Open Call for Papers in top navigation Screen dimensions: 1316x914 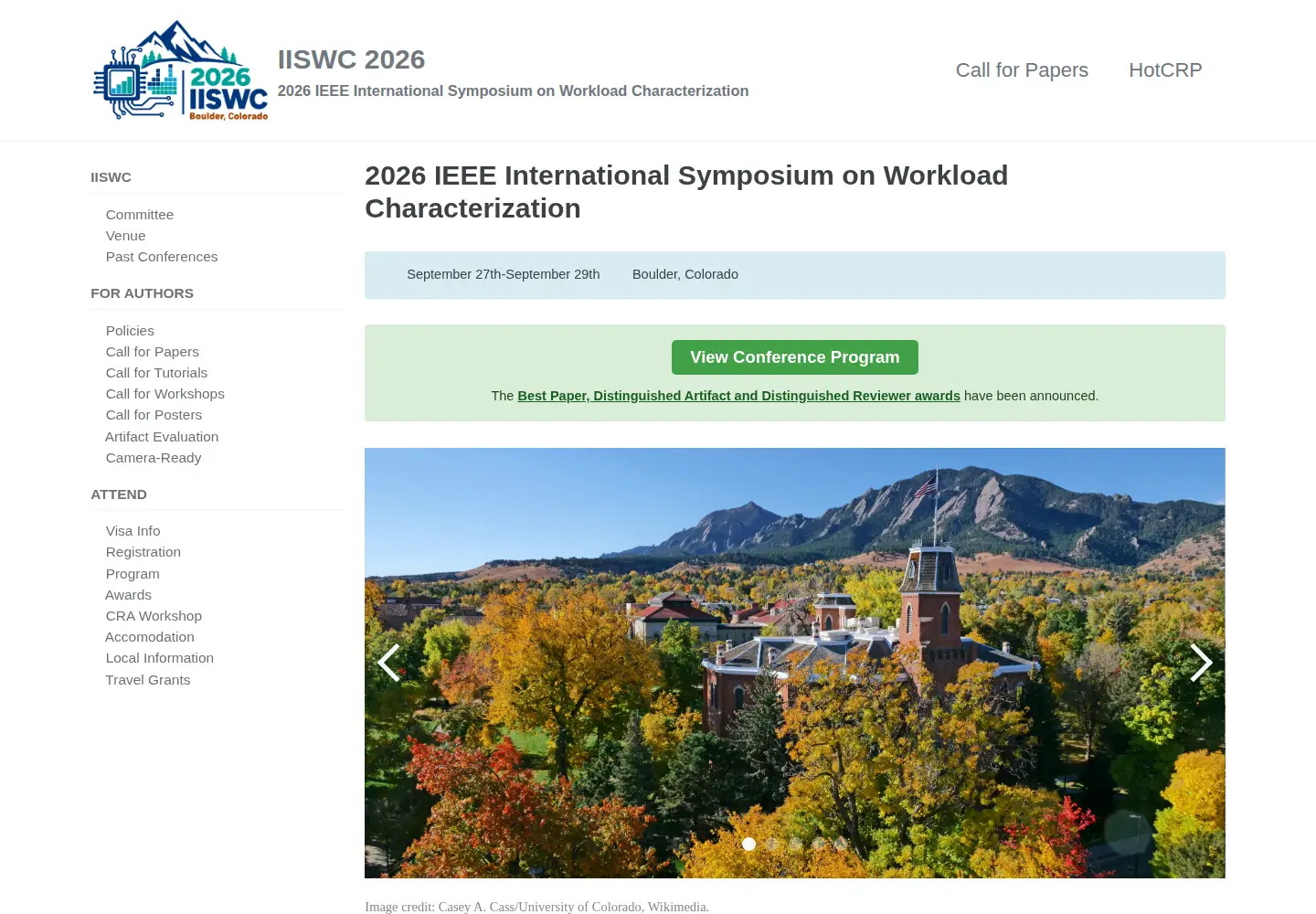[x=1022, y=70]
